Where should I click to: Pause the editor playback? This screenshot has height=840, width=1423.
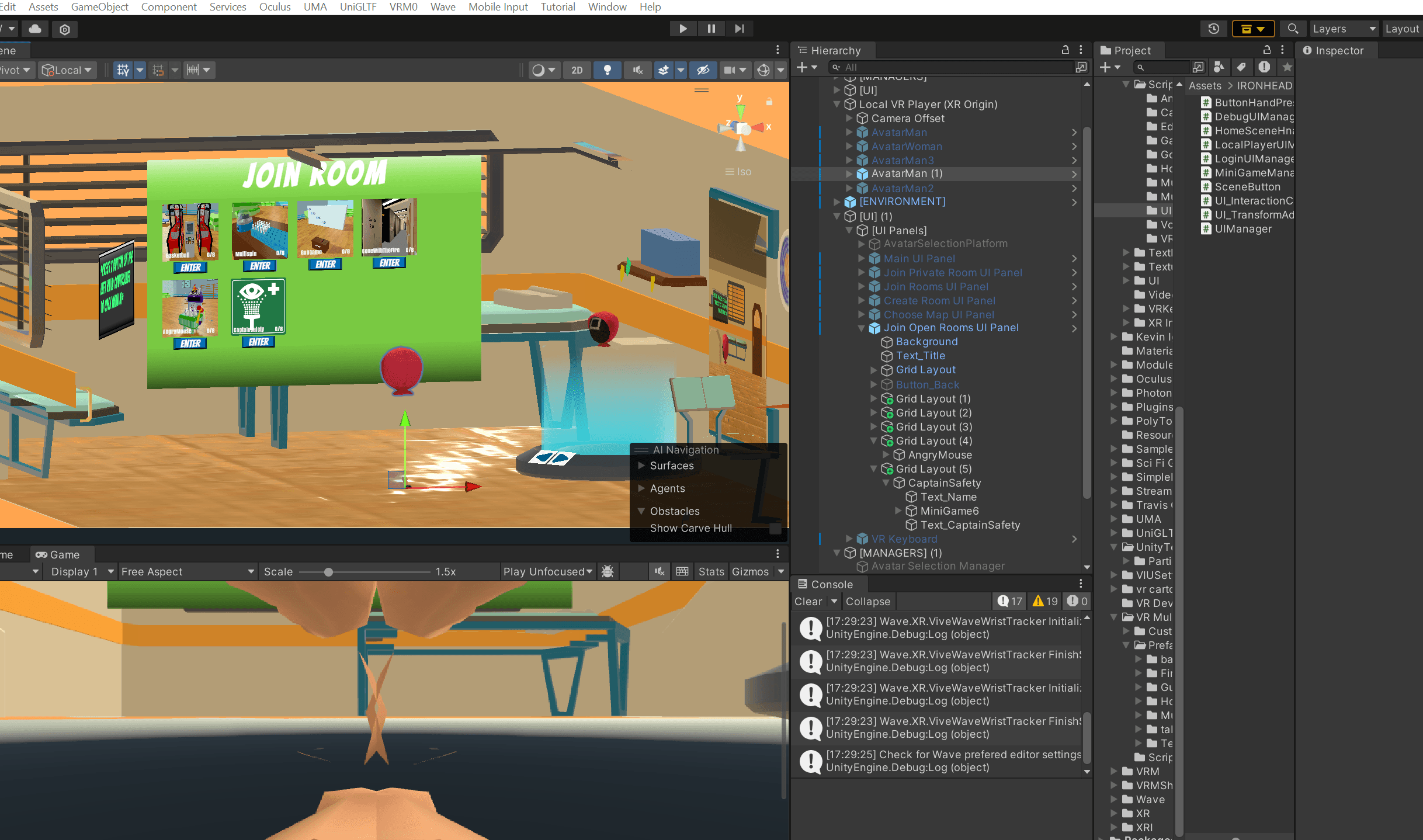(x=711, y=29)
